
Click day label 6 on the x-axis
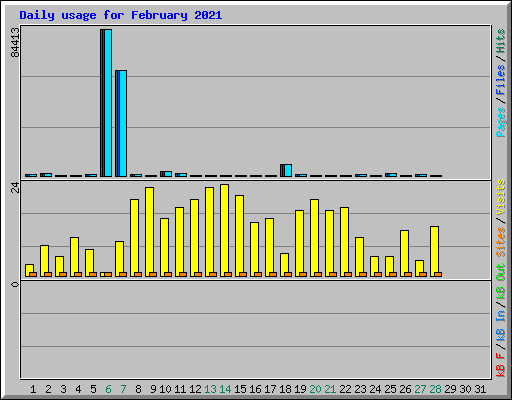[108, 389]
